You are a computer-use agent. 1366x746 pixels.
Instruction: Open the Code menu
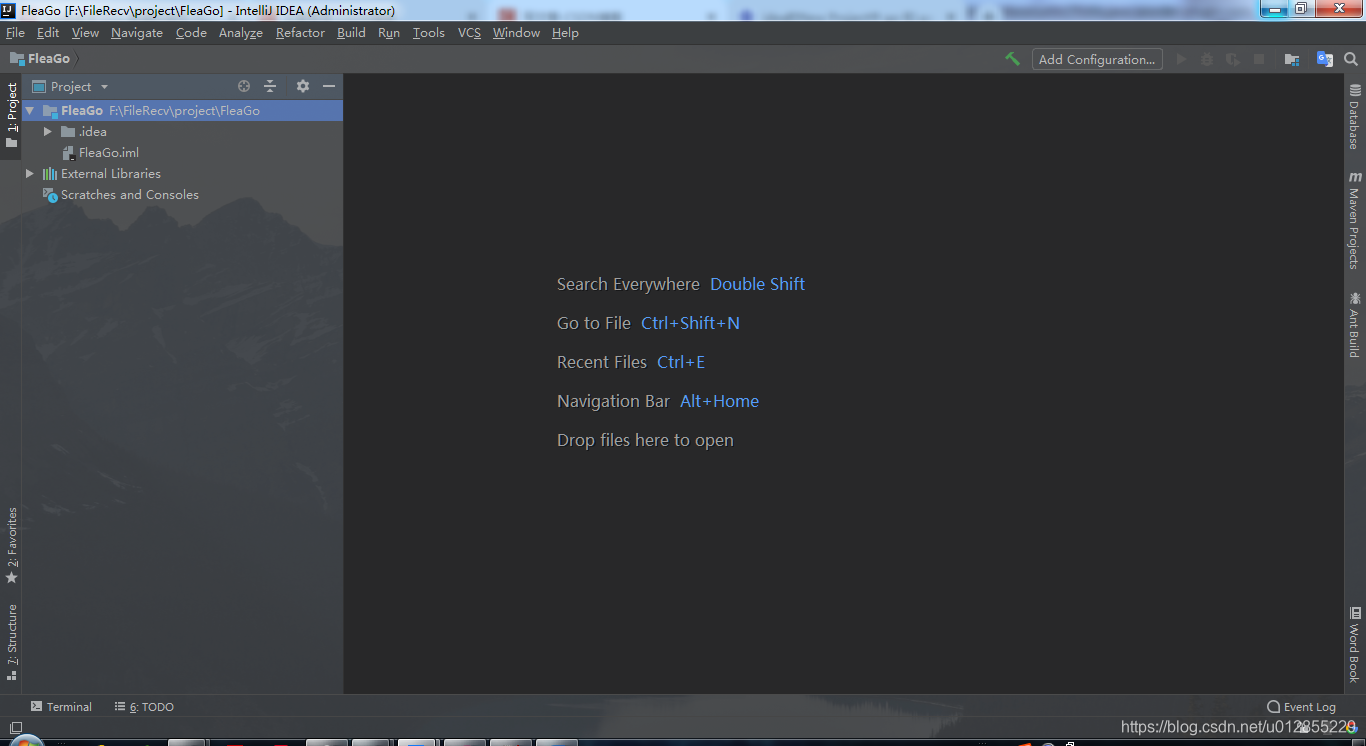click(191, 33)
